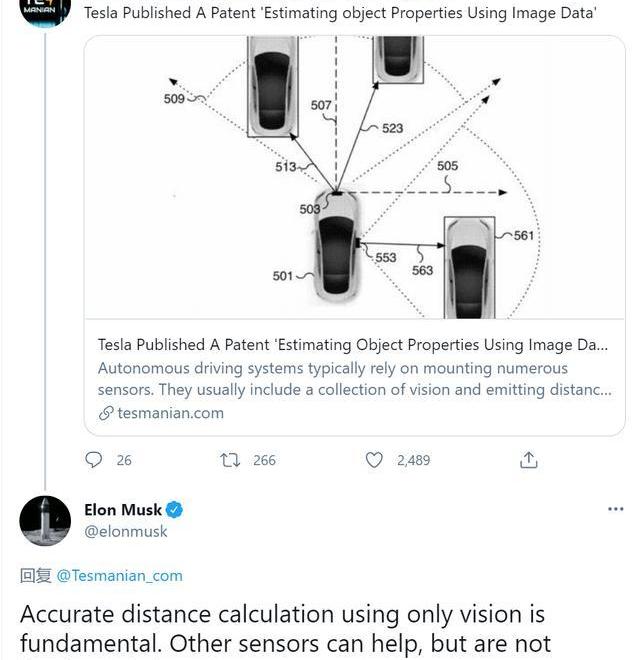This screenshot has width=640, height=660.
Task: Click the 266 retweet count
Action: tap(264, 460)
